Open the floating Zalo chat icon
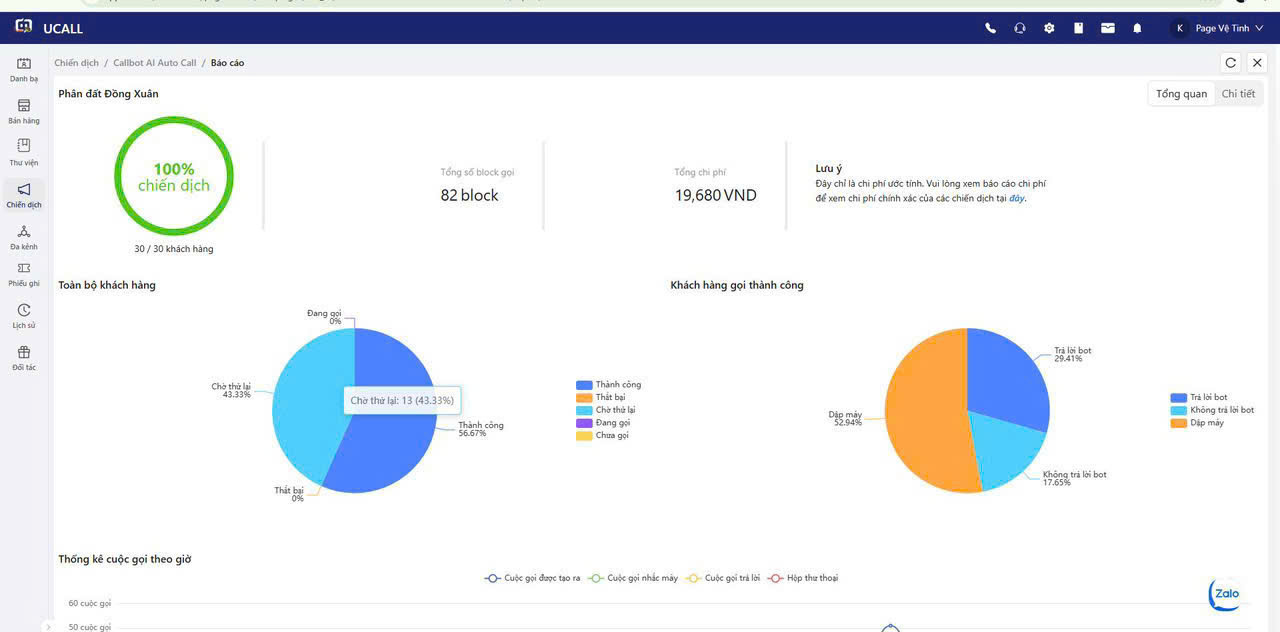1280x632 pixels. [x=1226, y=594]
